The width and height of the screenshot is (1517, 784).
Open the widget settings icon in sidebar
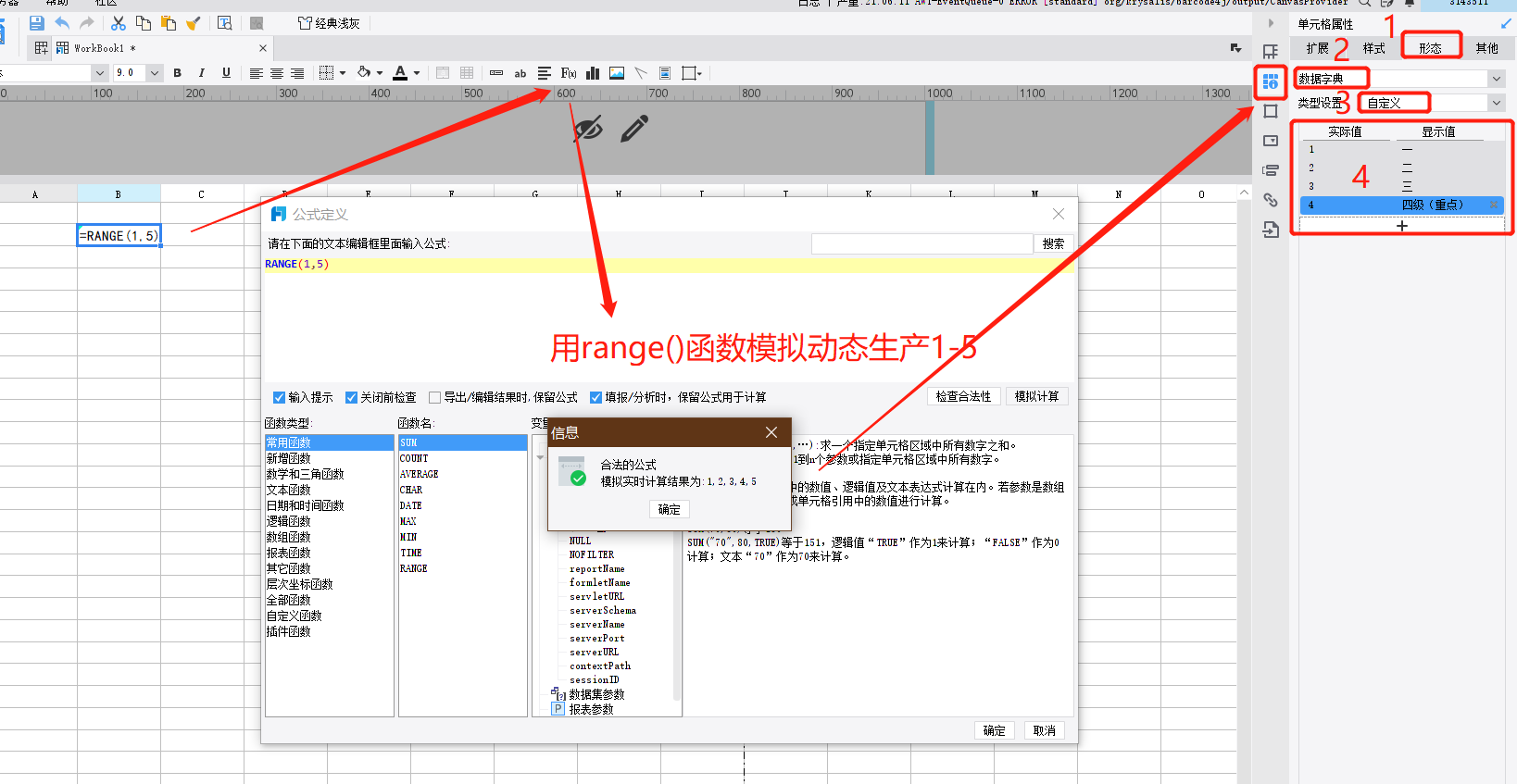[x=1271, y=141]
